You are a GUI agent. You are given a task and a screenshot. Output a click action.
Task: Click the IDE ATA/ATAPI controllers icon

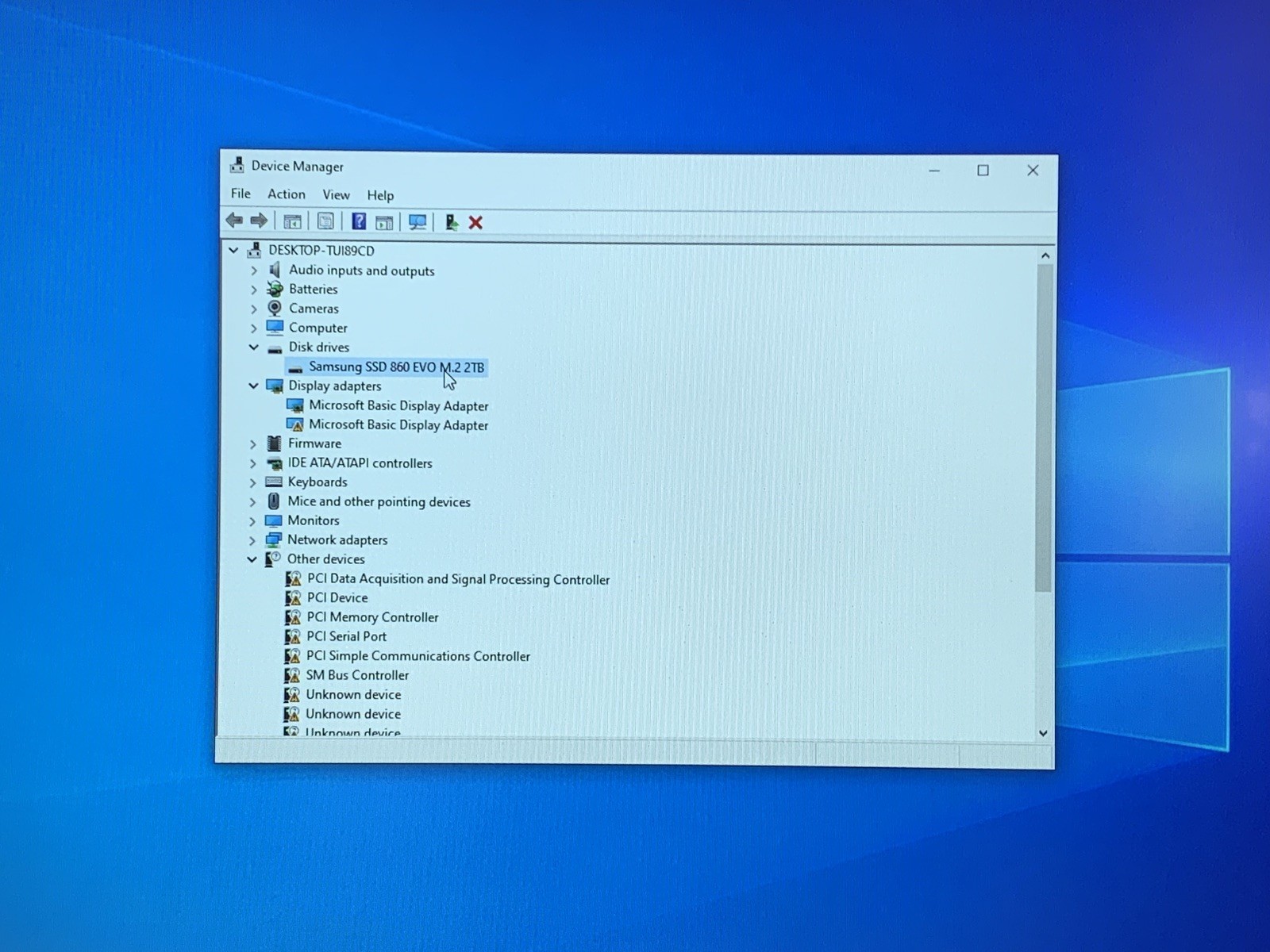275,463
